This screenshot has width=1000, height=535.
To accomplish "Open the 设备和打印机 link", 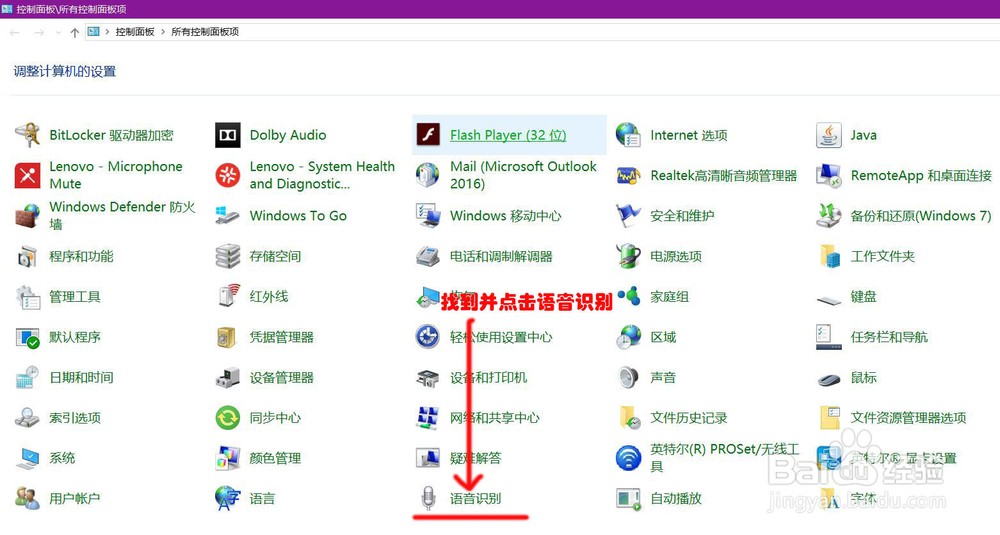I will (488, 377).
